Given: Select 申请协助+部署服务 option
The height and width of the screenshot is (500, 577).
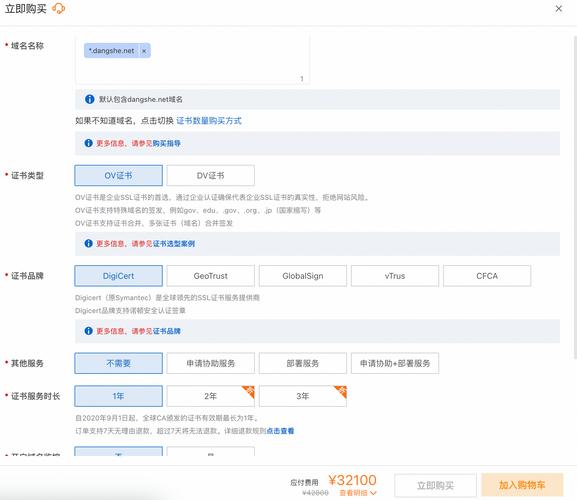Looking at the screenshot, I should point(395,364).
